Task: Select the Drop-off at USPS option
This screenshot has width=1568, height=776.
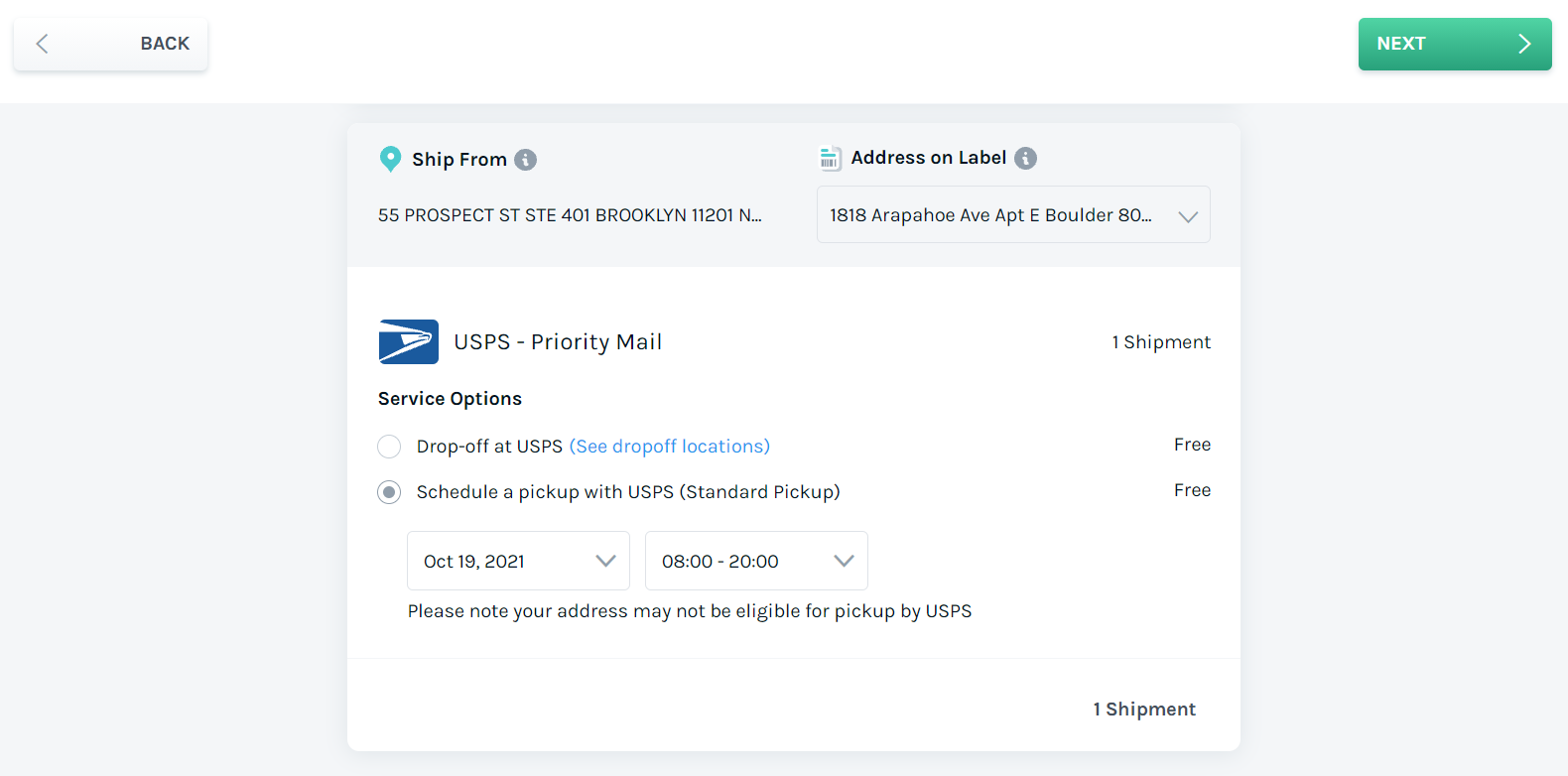Action: (389, 447)
